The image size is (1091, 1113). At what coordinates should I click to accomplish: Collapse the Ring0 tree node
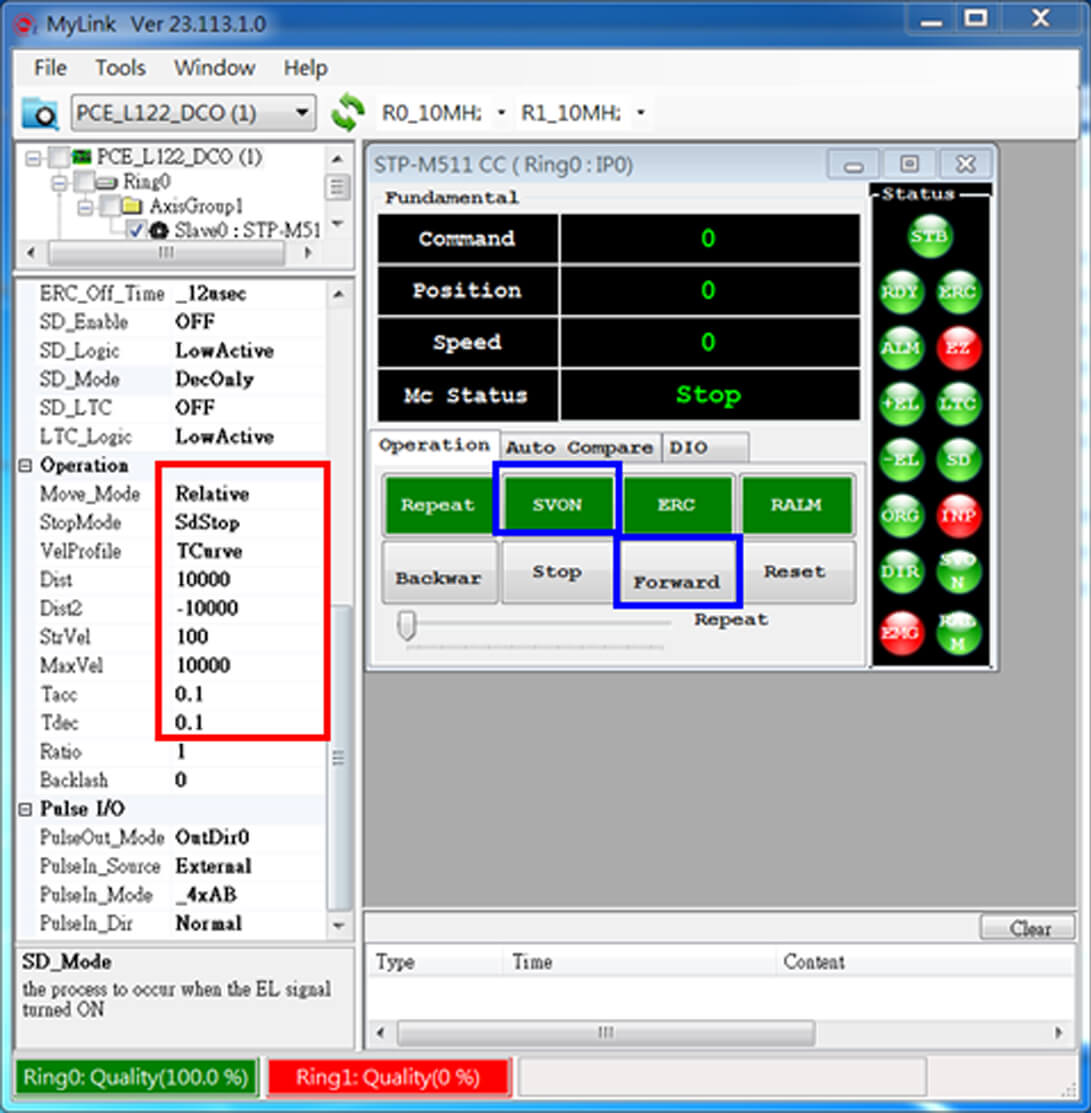pyautogui.click(x=59, y=182)
